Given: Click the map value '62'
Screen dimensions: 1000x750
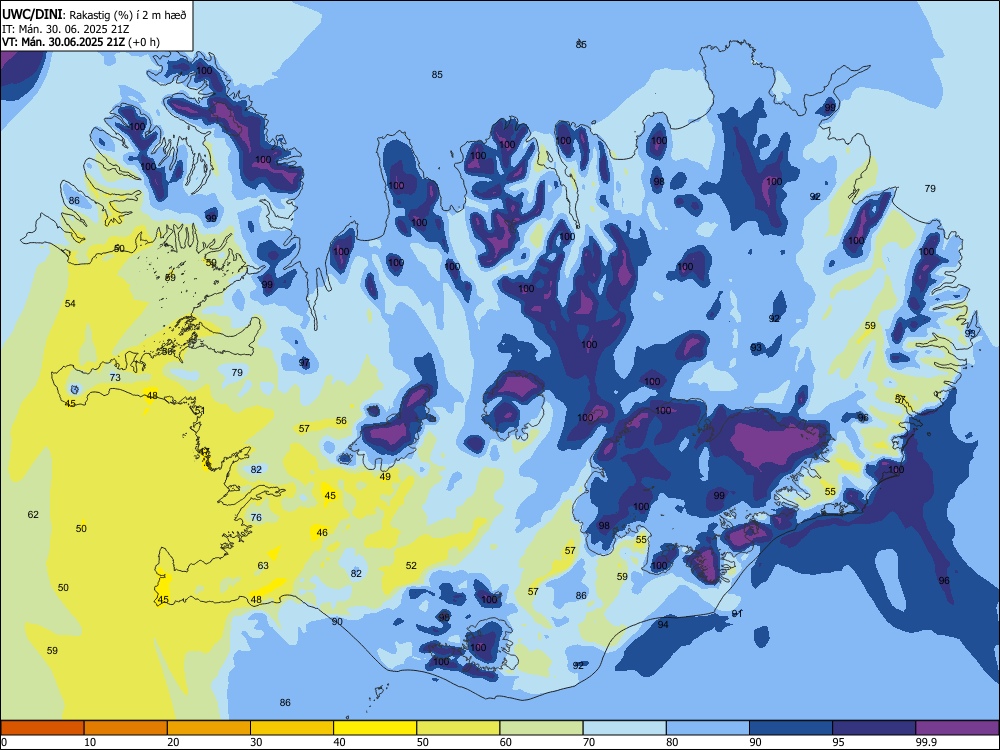Looking at the screenshot, I should click(x=33, y=515).
